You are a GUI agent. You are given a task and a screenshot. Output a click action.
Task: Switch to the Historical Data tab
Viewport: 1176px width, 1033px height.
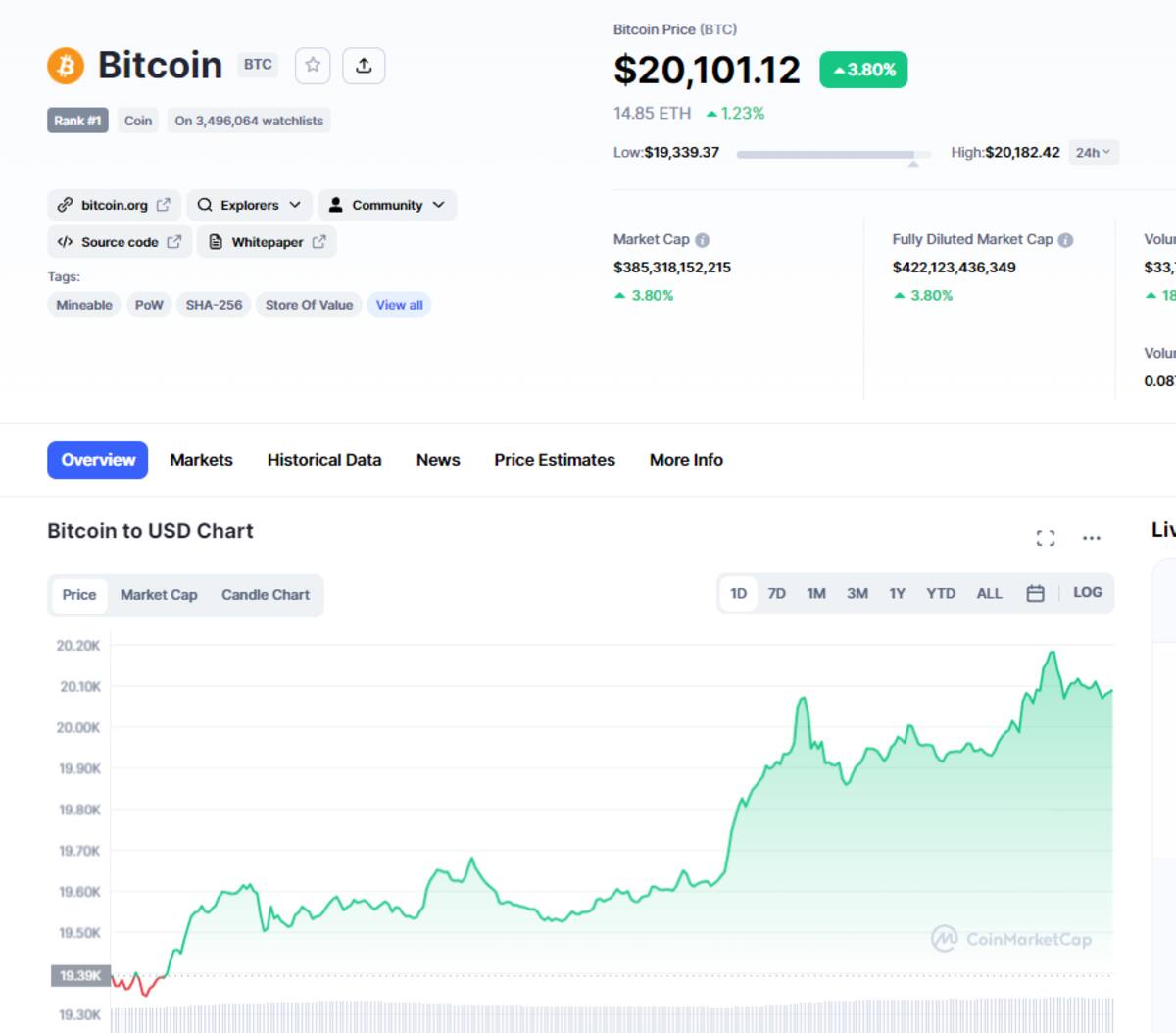(x=324, y=460)
